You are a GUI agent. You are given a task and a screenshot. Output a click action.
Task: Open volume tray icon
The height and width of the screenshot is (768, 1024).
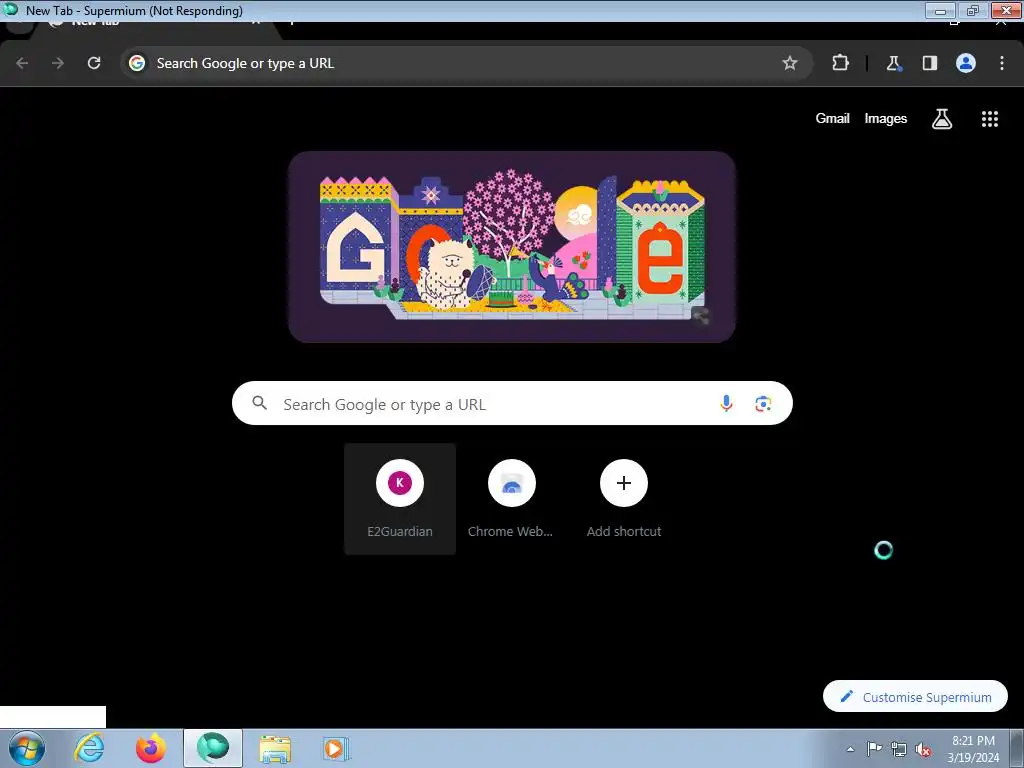(x=923, y=749)
